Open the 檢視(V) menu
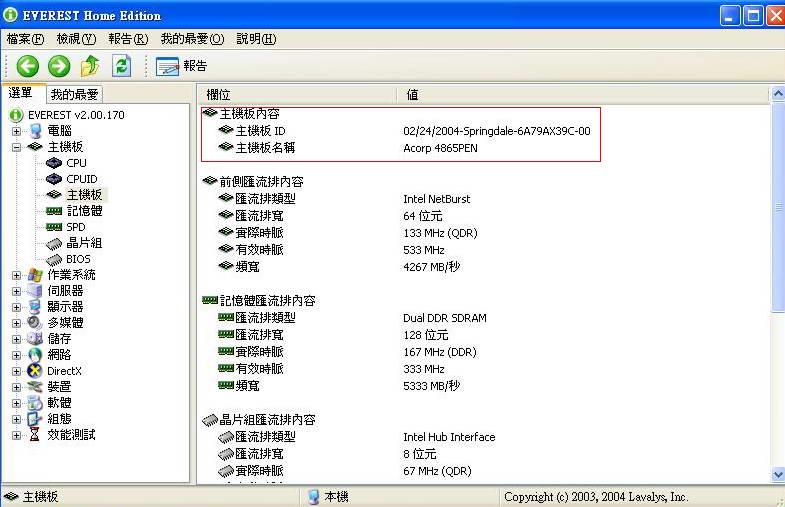Image resolution: width=785 pixels, height=507 pixels. (76, 39)
